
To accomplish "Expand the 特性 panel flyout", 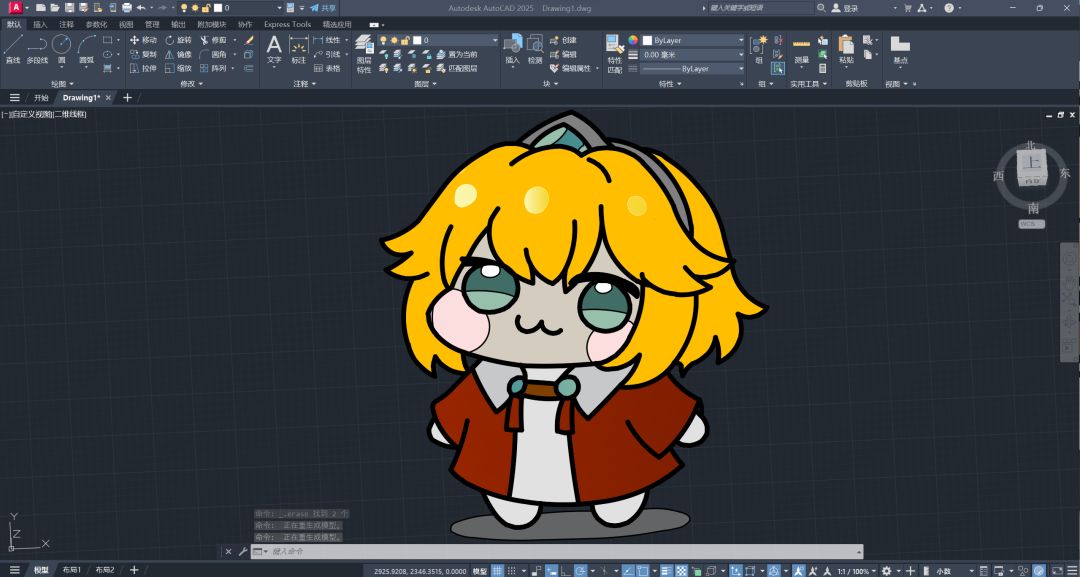I will (x=670, y=83).
